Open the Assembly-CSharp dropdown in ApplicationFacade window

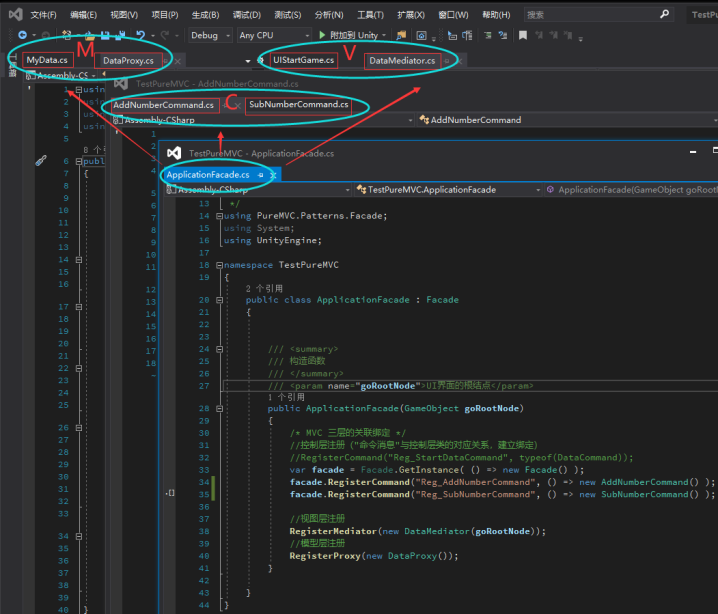coord(257,190)
